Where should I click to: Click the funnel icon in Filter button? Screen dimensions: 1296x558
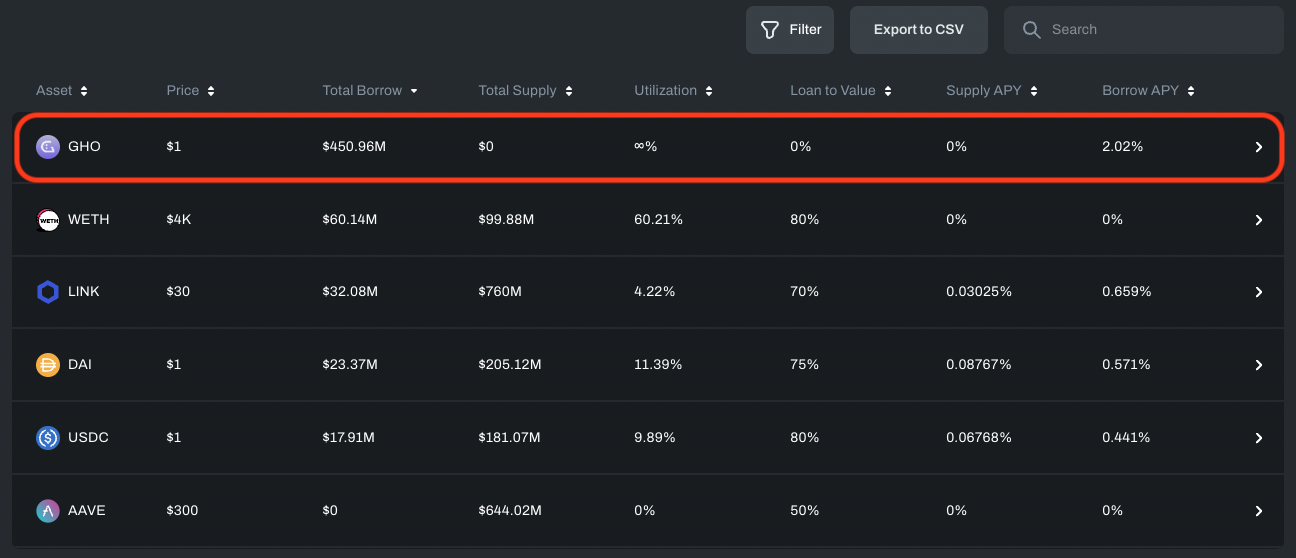(770, 30)
